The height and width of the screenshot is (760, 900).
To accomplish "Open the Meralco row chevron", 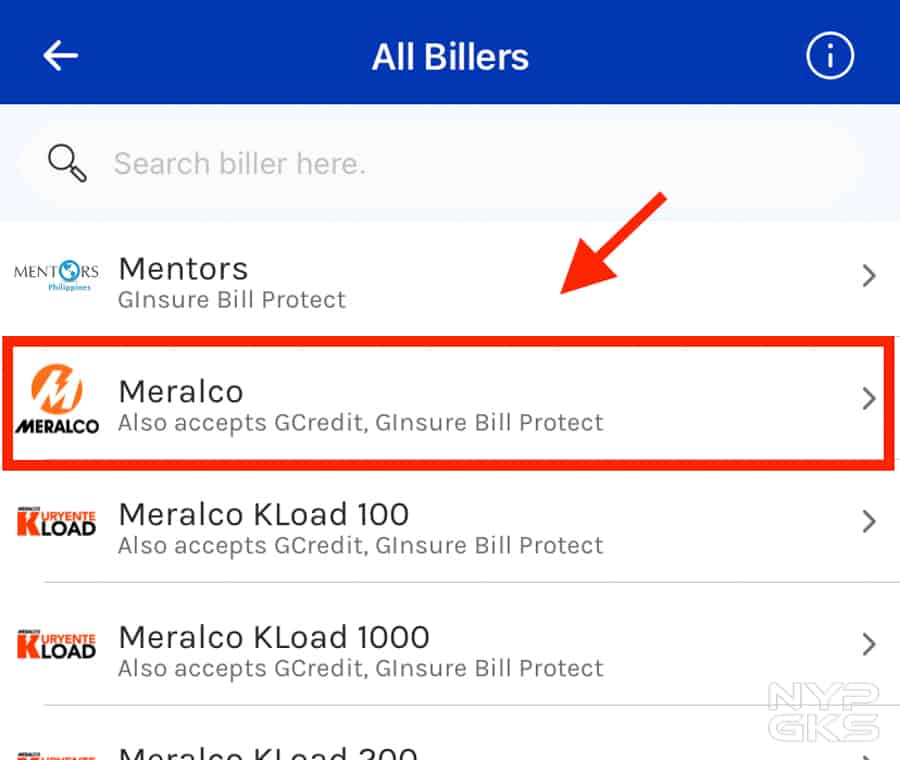I will tap(868, 399).
